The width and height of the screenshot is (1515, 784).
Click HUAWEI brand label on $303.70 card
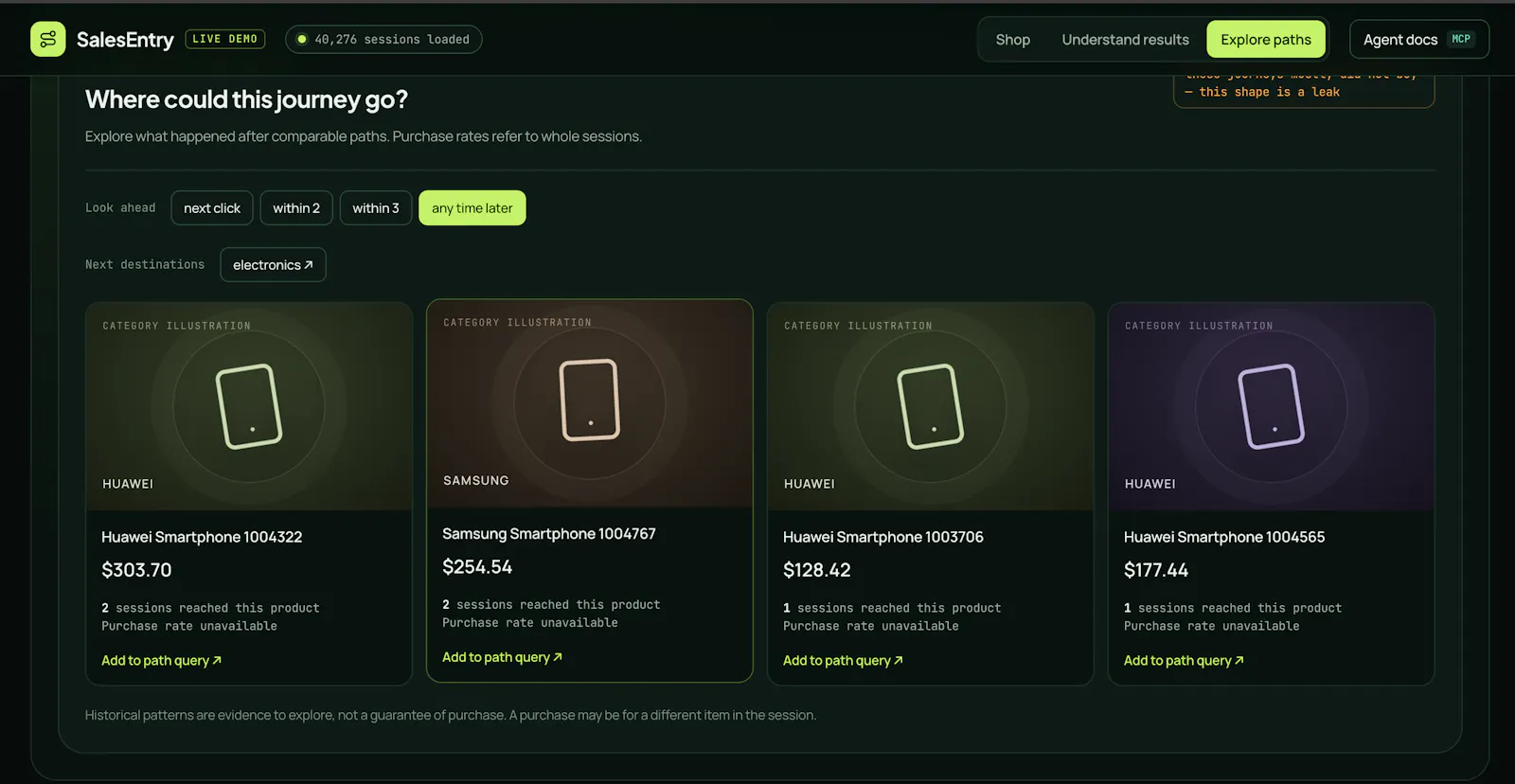[x=128, y=484]
